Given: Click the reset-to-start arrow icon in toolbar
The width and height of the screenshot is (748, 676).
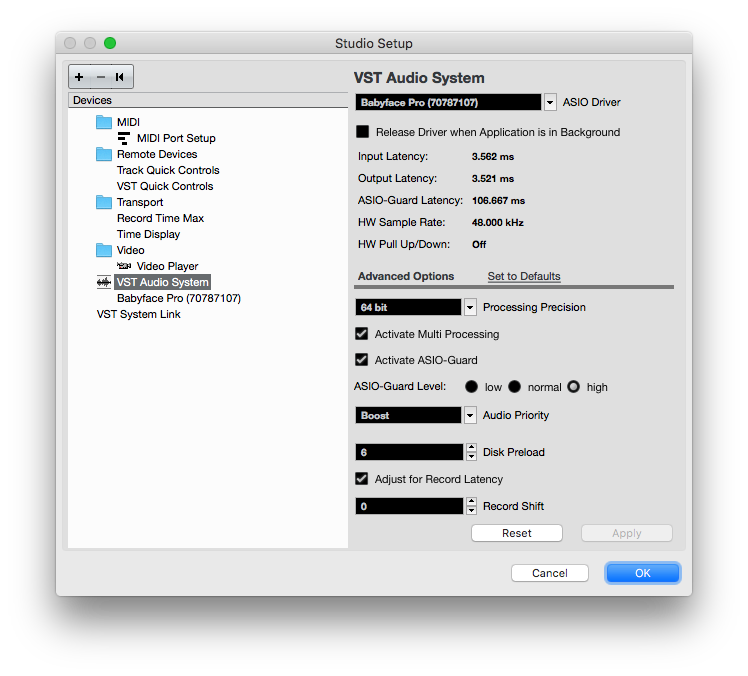Looking at the screenshot, I should (x=120, y=77).
